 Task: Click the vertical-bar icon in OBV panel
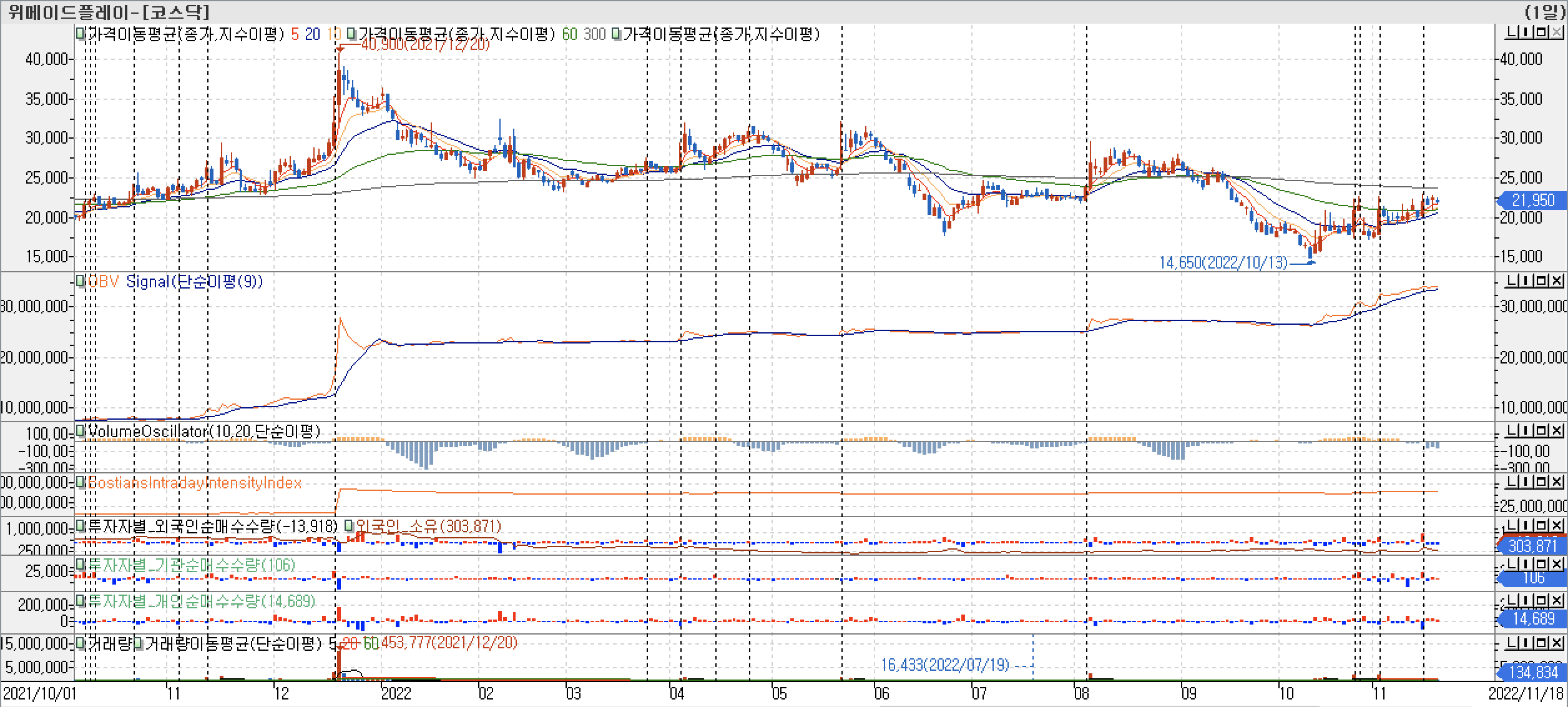1526,280
